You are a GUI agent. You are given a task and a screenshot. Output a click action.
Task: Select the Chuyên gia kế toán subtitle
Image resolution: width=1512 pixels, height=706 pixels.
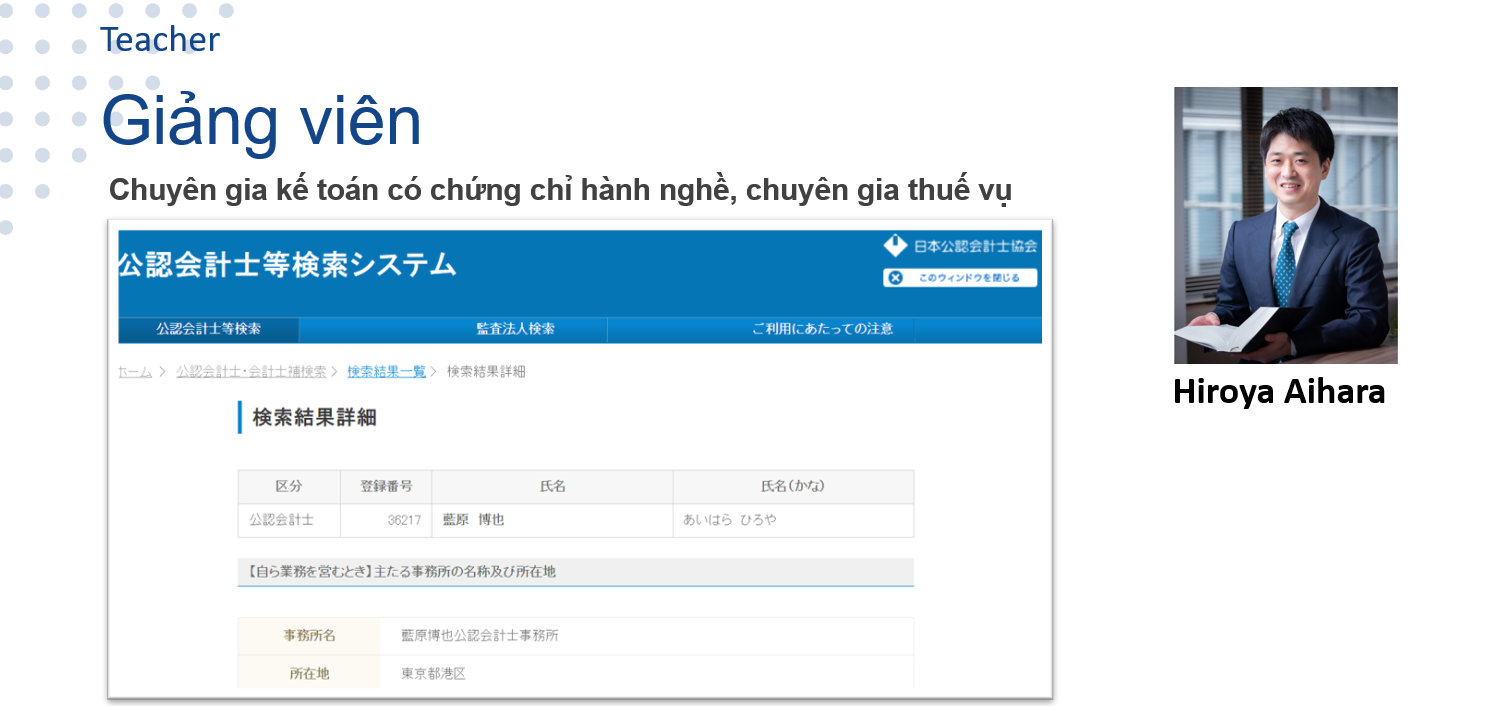click(x=560, y=190)
